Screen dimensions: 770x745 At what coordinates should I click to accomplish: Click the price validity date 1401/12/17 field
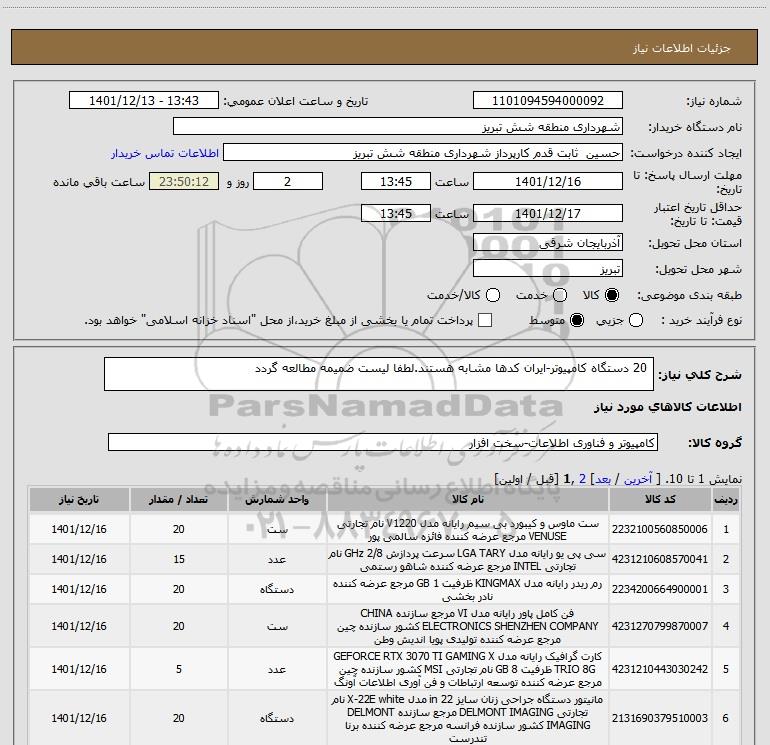click(548, 213)
